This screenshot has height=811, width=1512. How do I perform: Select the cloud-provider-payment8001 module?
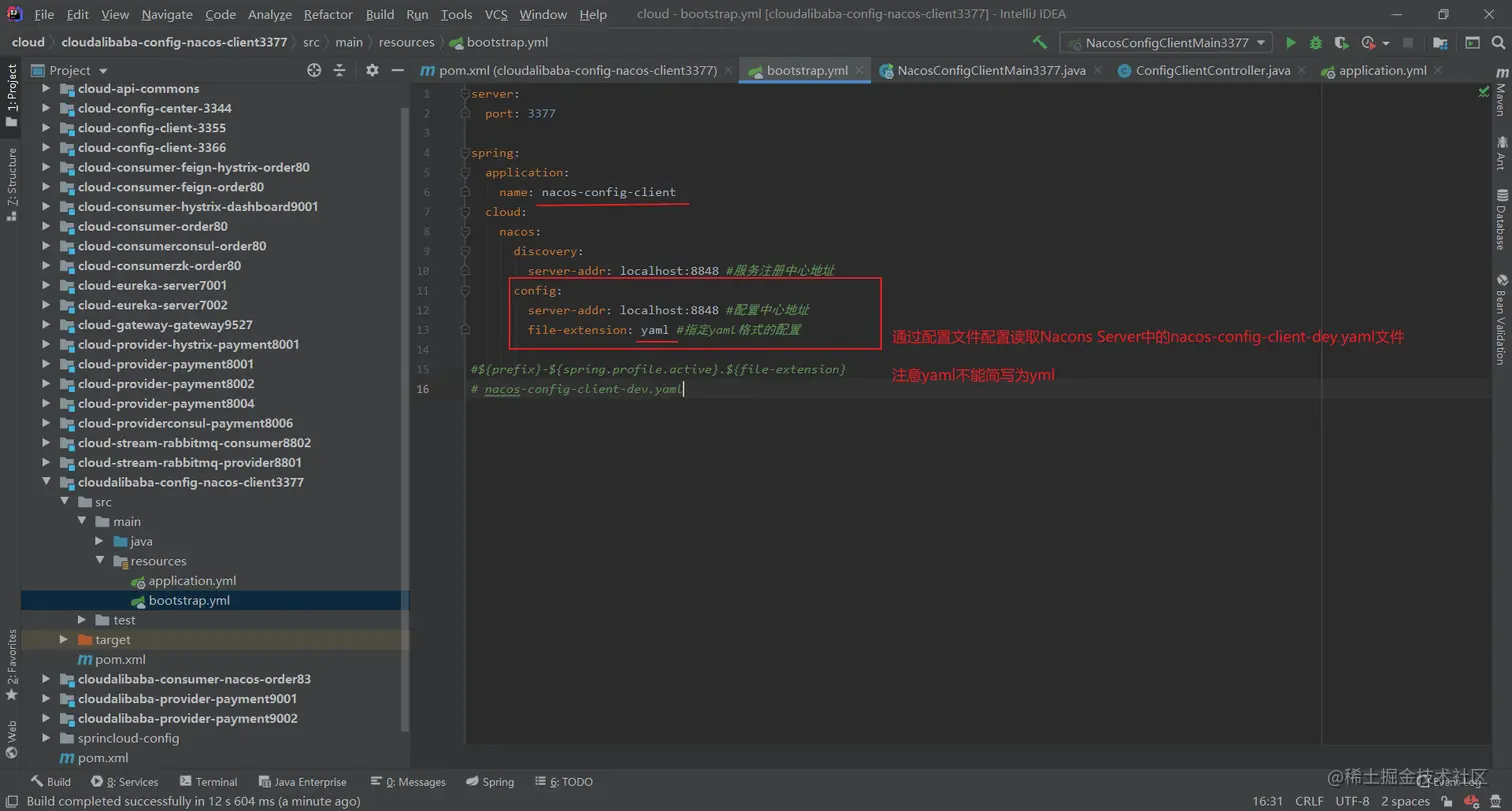coord(166,364)
